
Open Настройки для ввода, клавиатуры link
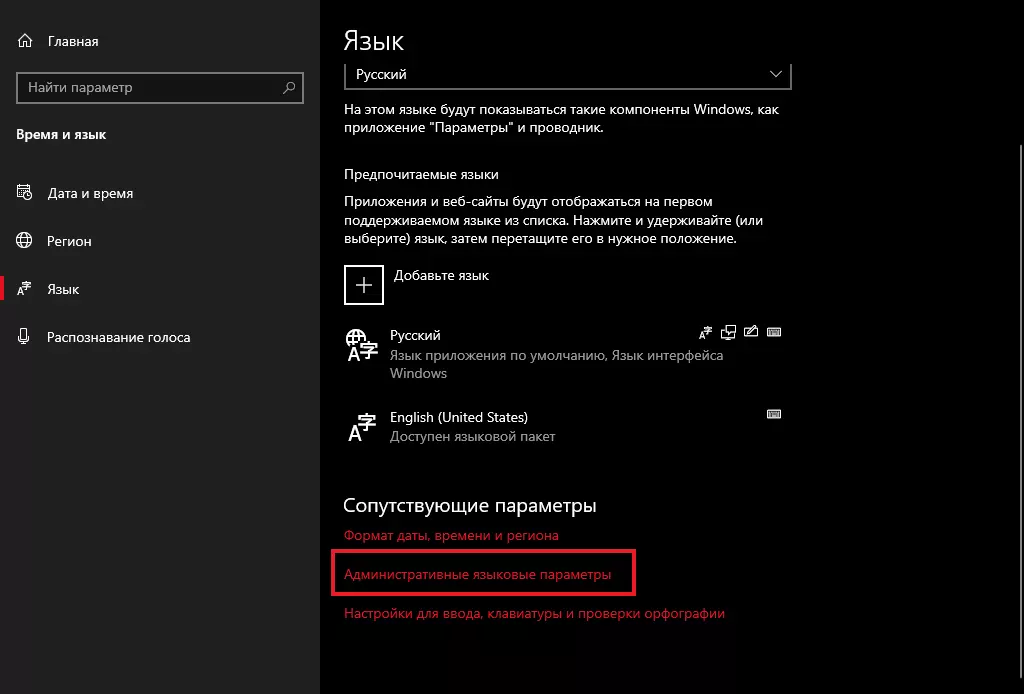pos(534,613)
